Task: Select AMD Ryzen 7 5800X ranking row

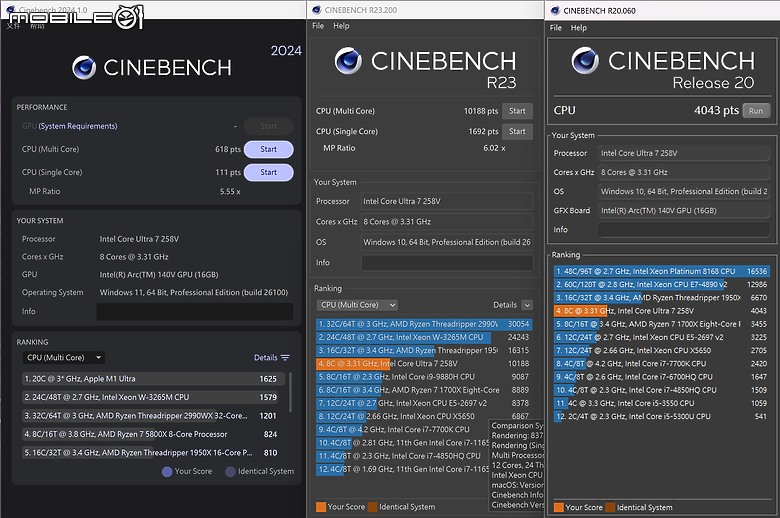Action: [x=153, y=434]
